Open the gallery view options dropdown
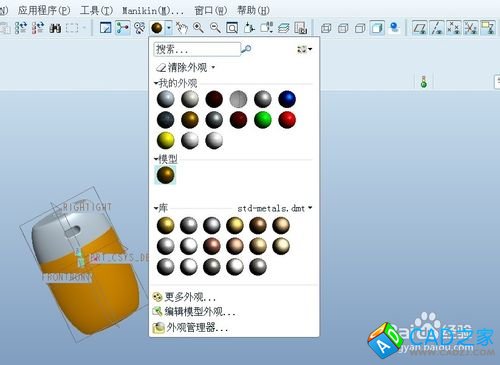 point(304,49)
